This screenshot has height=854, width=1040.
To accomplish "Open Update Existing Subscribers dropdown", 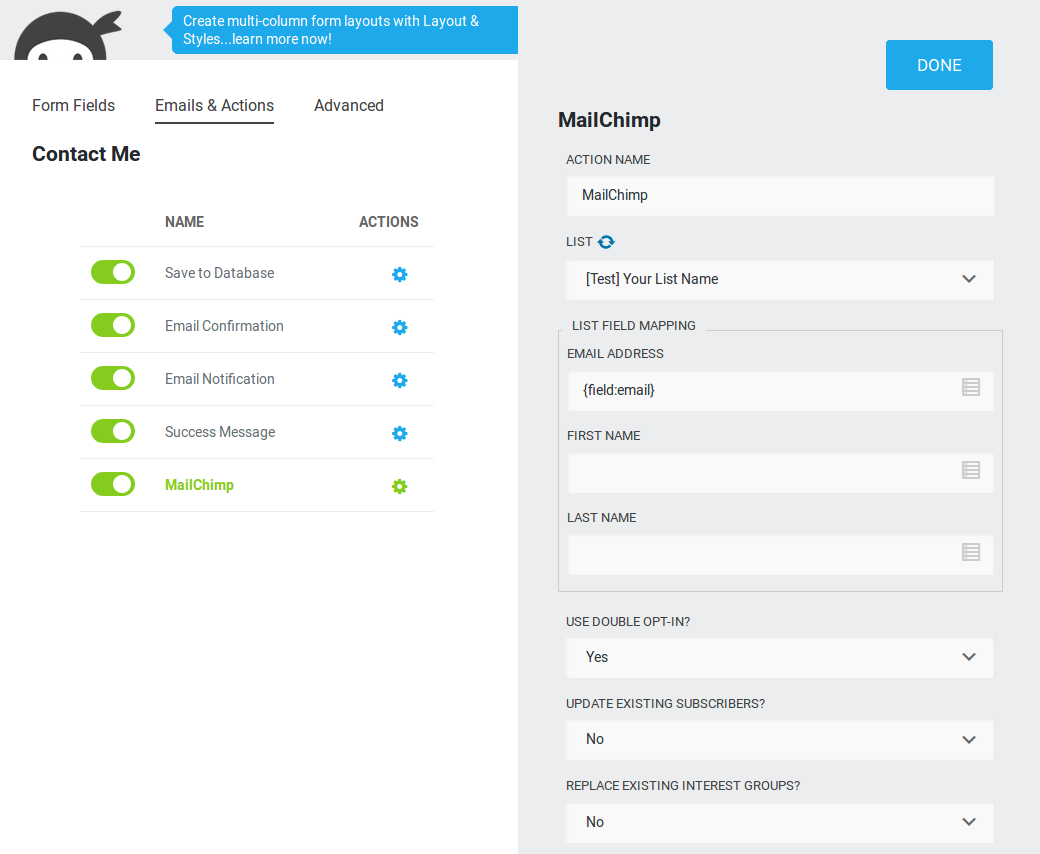I will 780,739.
